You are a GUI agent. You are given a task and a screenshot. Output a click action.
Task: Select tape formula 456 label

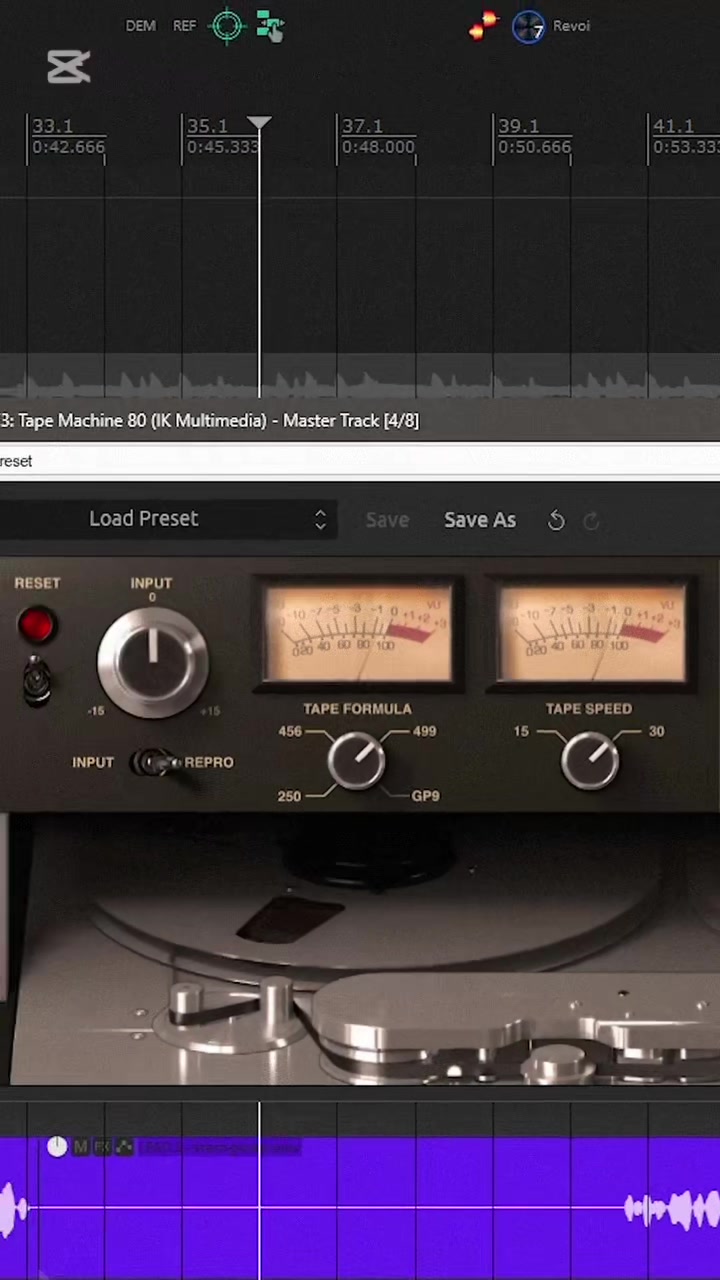tap(290, 731)
